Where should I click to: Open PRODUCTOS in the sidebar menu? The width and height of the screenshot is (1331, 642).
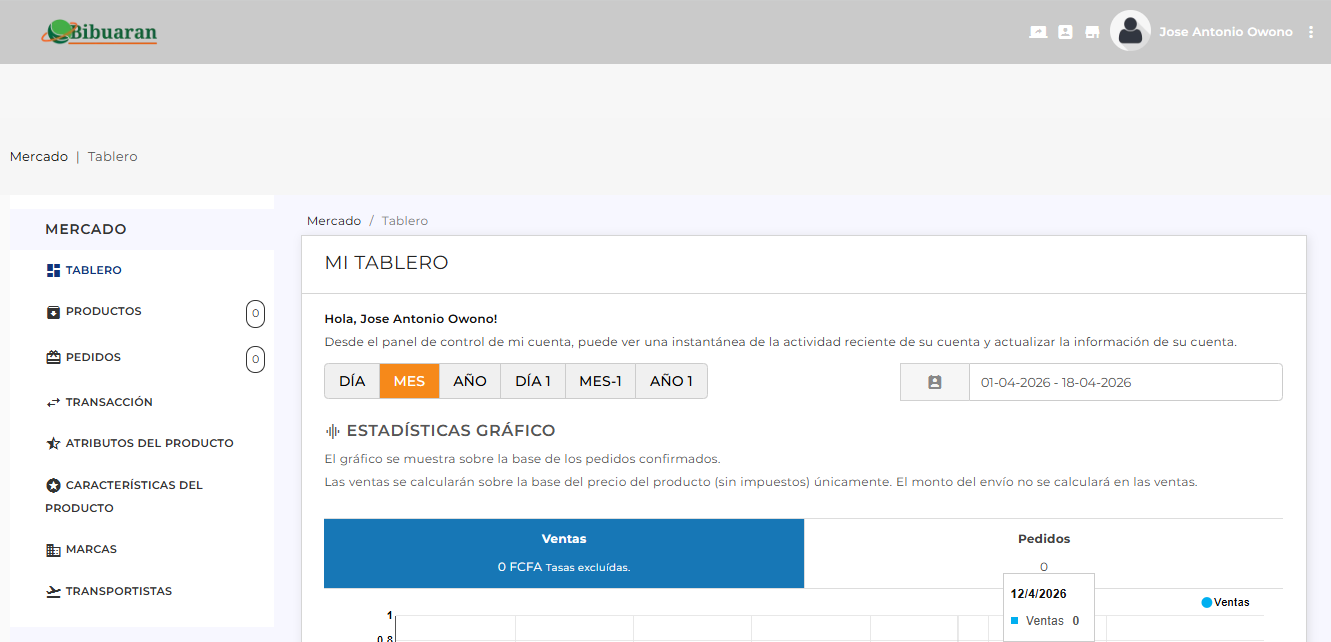(104, 311)
